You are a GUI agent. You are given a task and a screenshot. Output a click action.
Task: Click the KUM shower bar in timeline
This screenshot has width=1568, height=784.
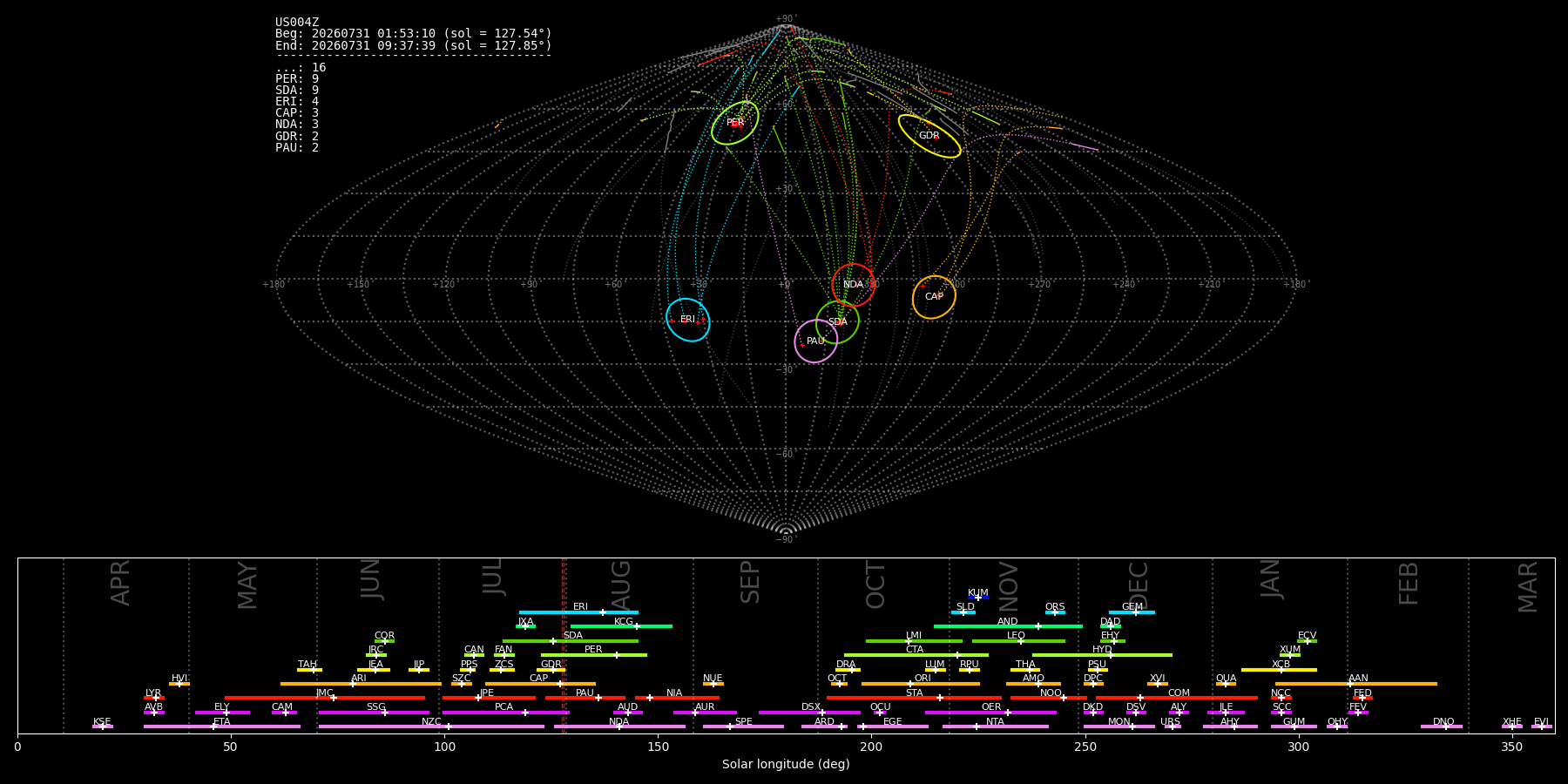tap(978, 598)
